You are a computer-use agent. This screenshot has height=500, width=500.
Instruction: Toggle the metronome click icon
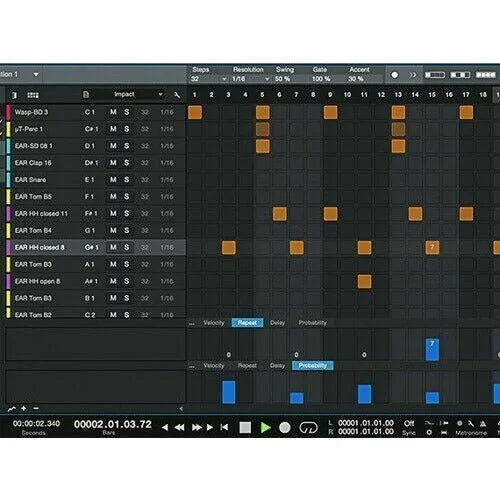[483, 424]
